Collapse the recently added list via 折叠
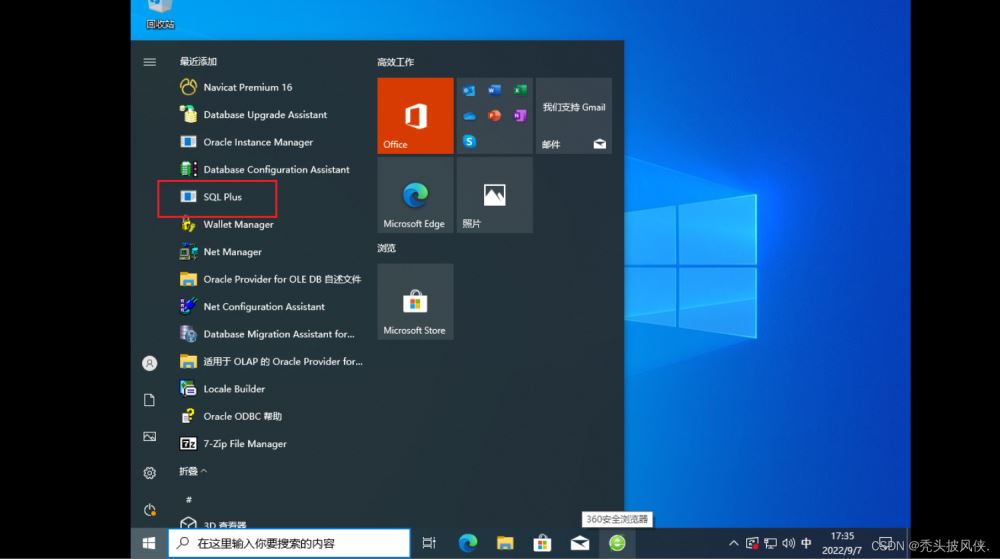This screenshot has height=559, width=1000. (193, 471)
